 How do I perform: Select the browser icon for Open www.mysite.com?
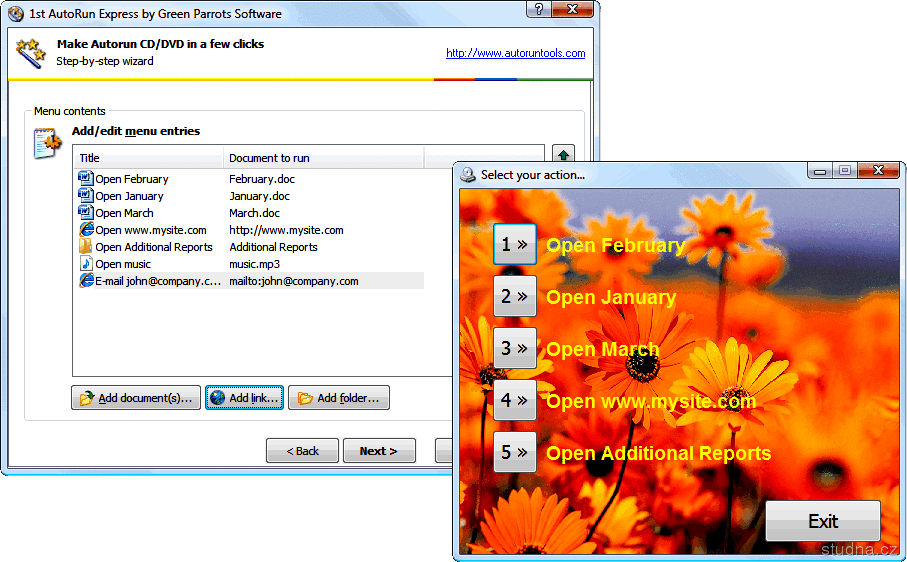[85, 230]
